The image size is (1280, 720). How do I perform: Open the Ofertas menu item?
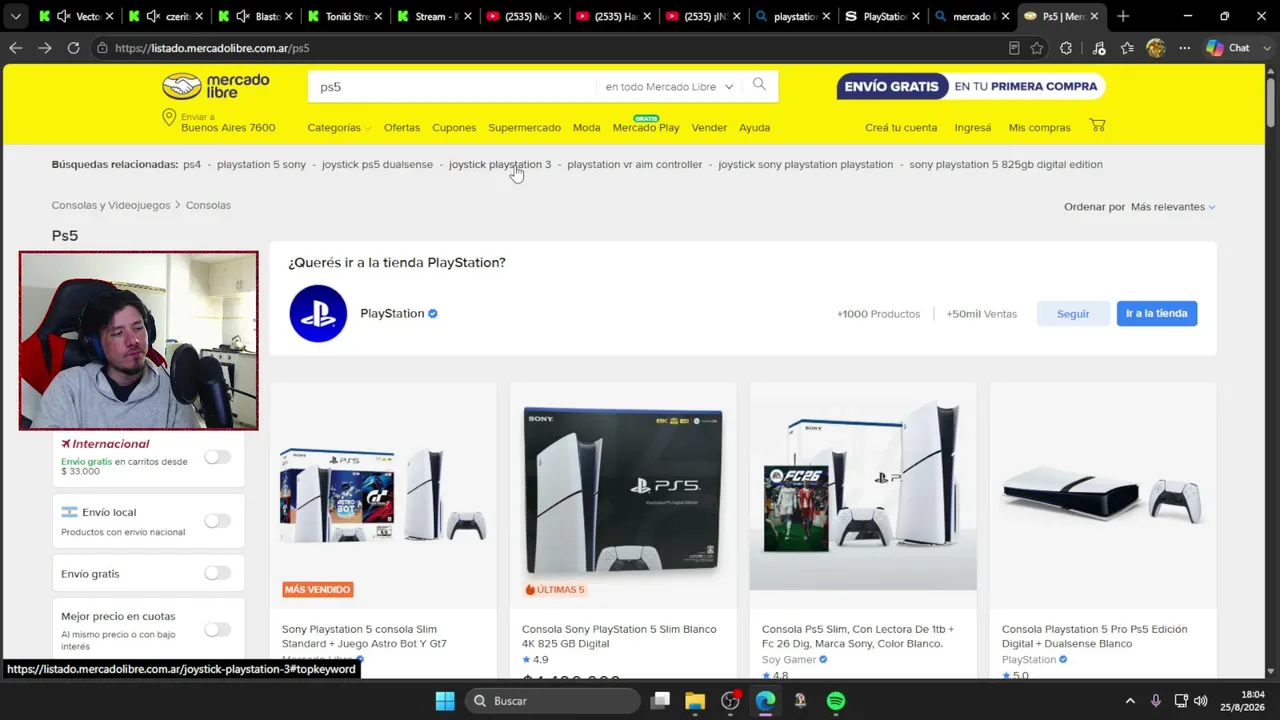tap(402, 128)
